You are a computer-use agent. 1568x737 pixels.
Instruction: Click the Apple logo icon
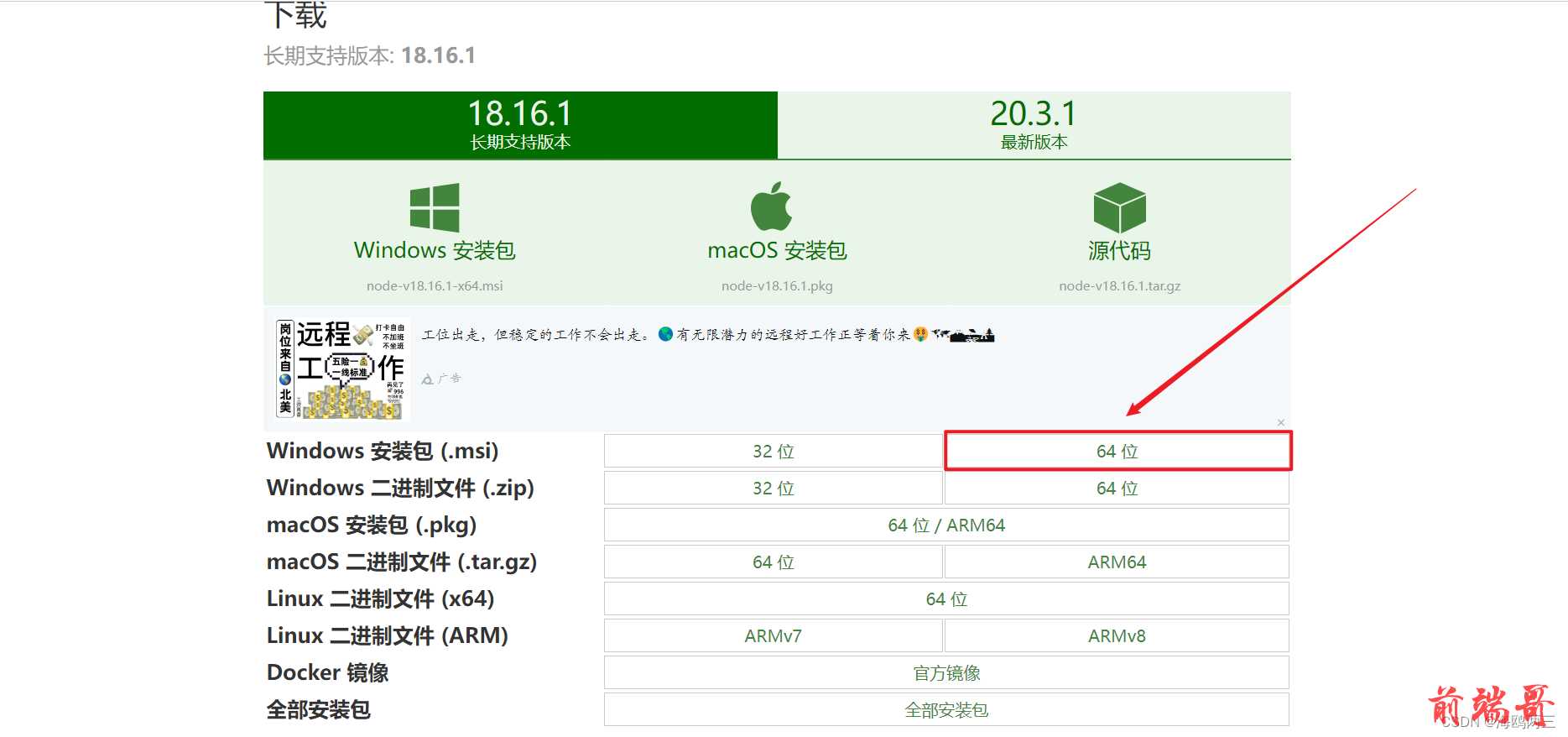click(772, 206)
